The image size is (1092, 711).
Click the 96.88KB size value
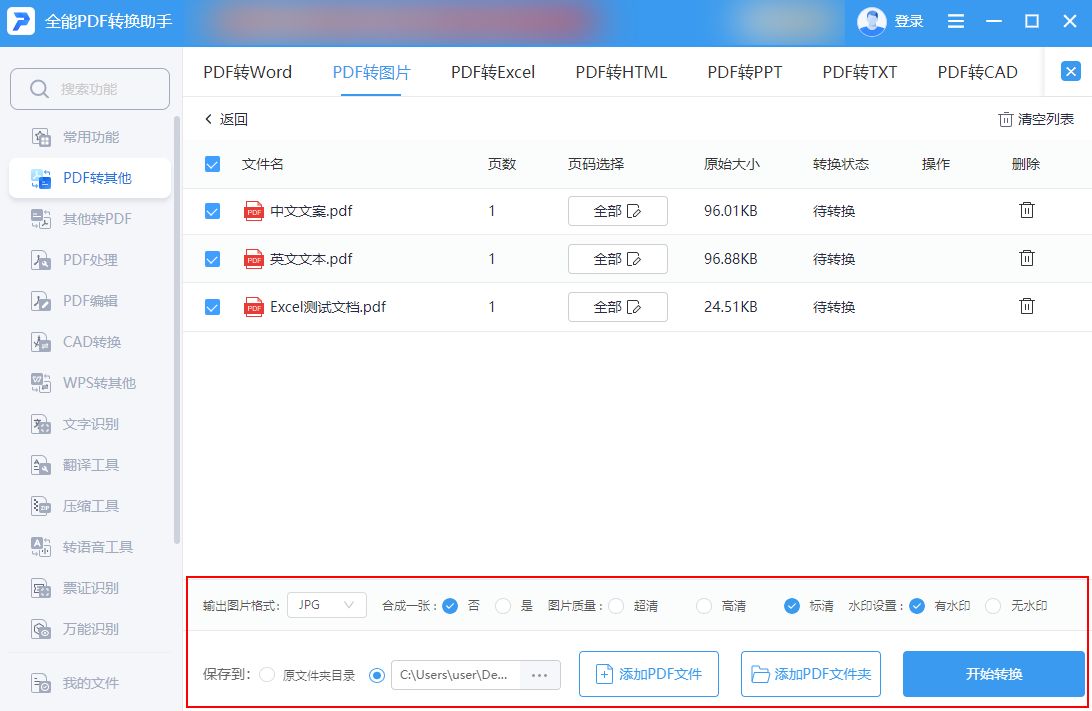point(731,259)
